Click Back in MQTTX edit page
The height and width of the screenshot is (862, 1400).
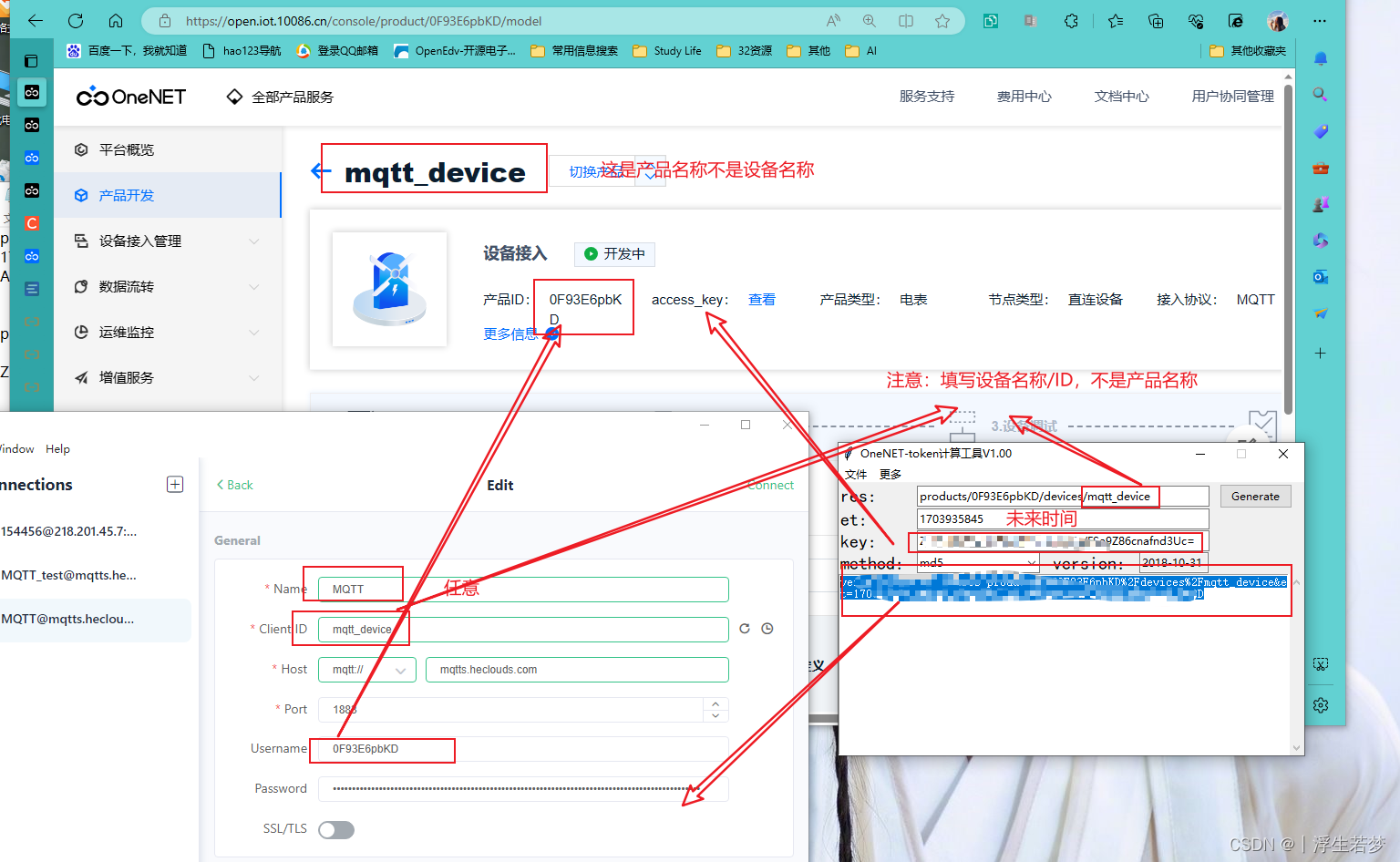(235, 485)
